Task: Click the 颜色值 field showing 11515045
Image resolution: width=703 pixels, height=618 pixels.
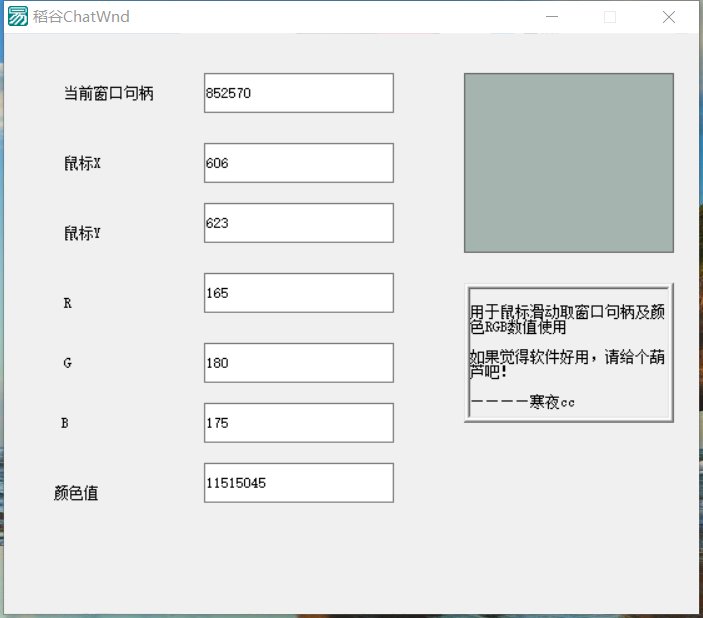Action: pos(298,483)
